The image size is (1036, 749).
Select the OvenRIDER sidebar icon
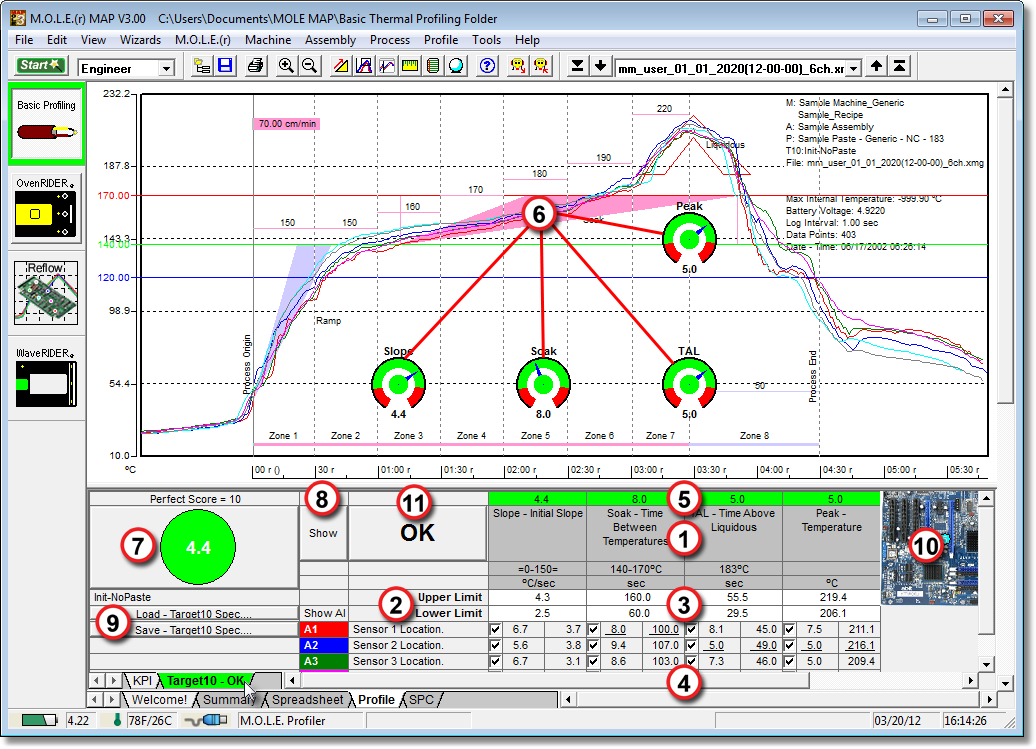[x=46, y=209]
